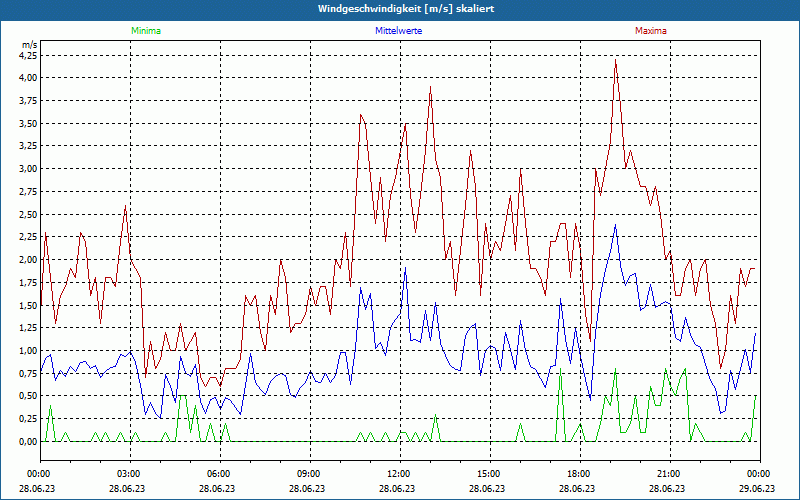Click the 4,25 y-axis value
Viewport: 800px width, 500px height.
(28, 55)
